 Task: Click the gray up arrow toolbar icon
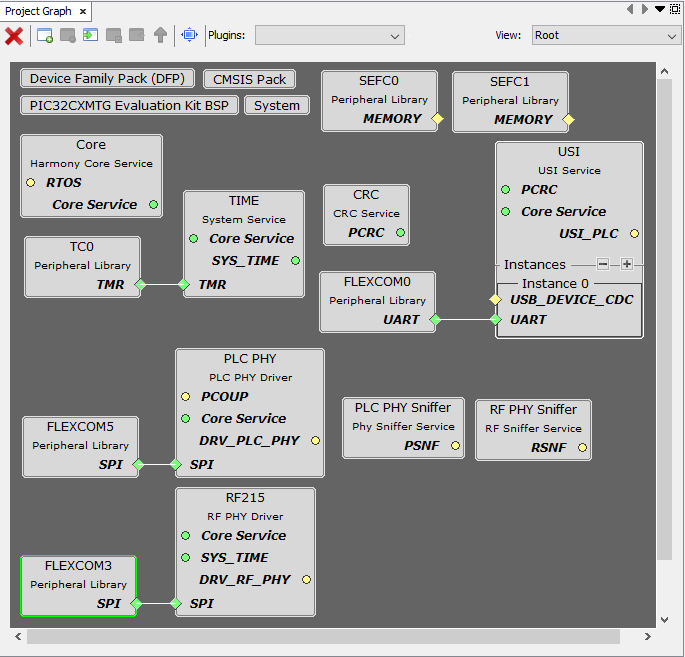[160, 36]
